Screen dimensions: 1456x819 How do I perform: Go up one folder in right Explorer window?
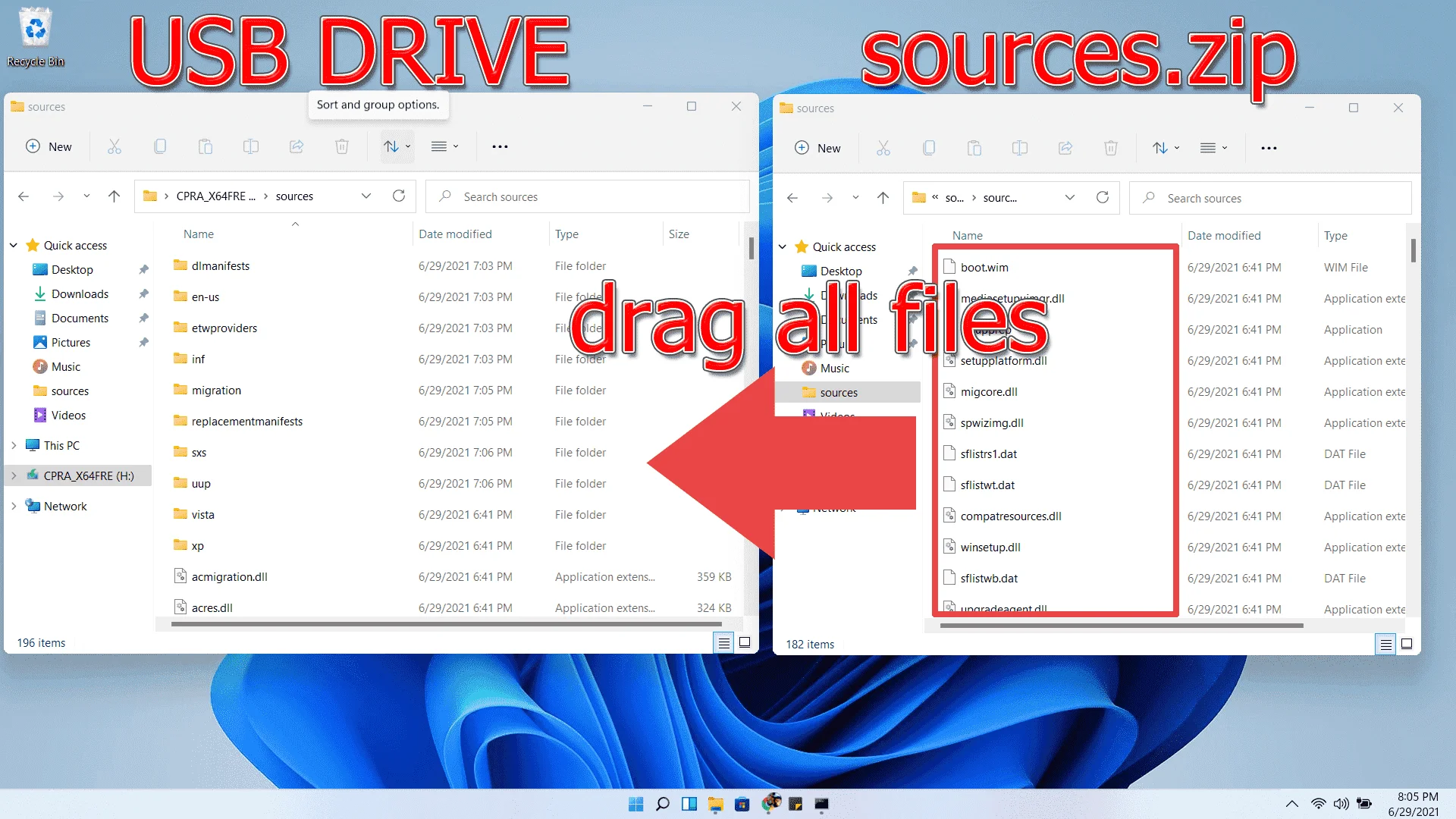coord(883,198)
